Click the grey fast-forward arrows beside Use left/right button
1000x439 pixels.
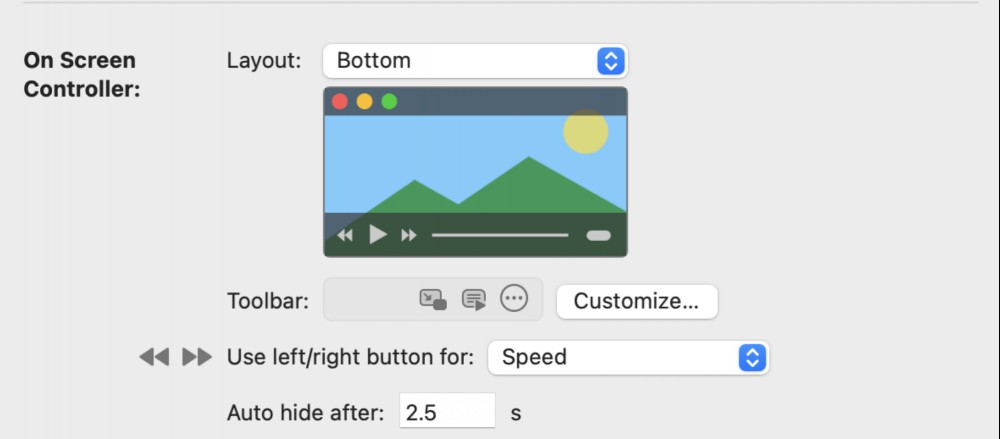[x=197, y=357]
